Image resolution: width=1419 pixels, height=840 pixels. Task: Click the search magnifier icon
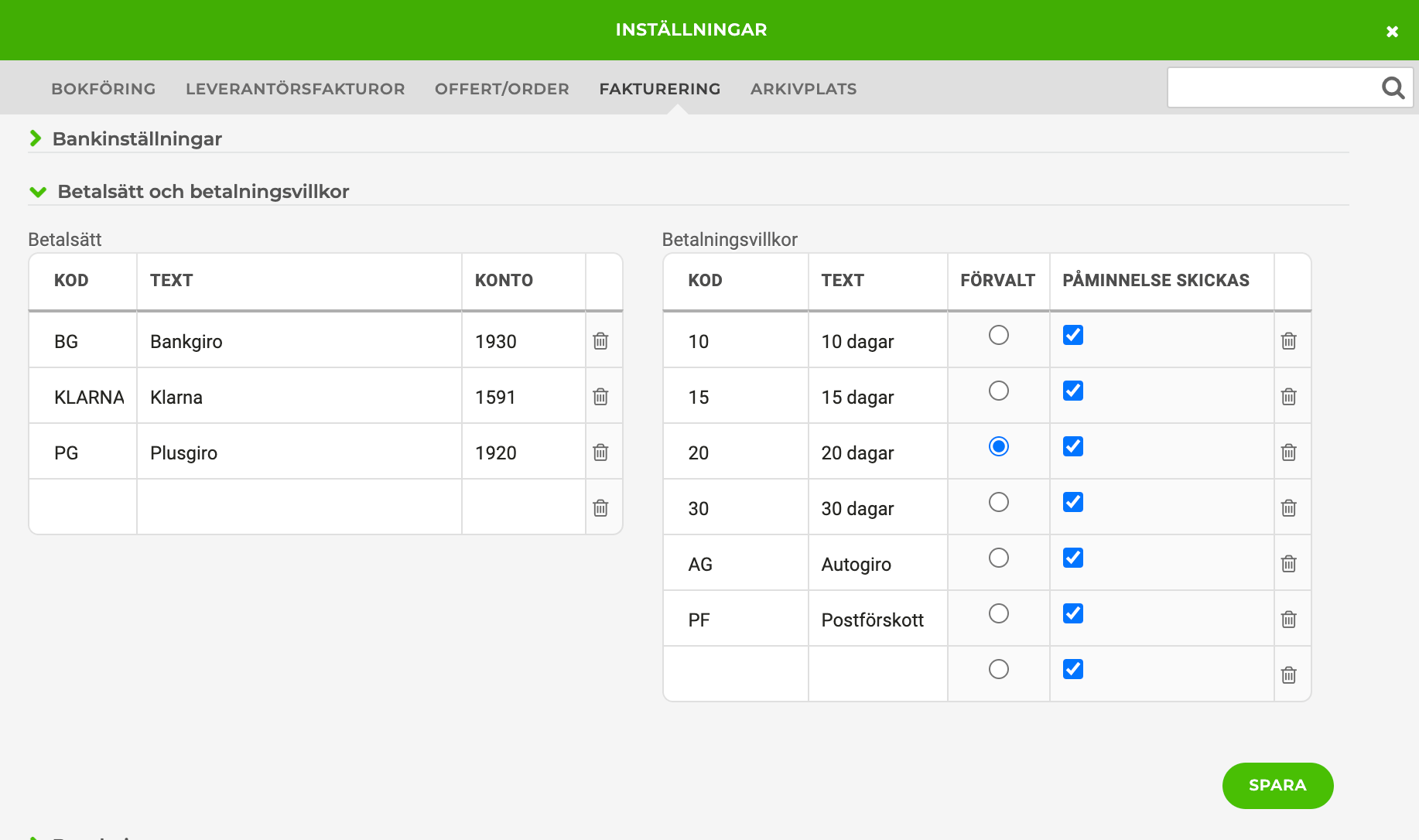[x=1393, y=88]
